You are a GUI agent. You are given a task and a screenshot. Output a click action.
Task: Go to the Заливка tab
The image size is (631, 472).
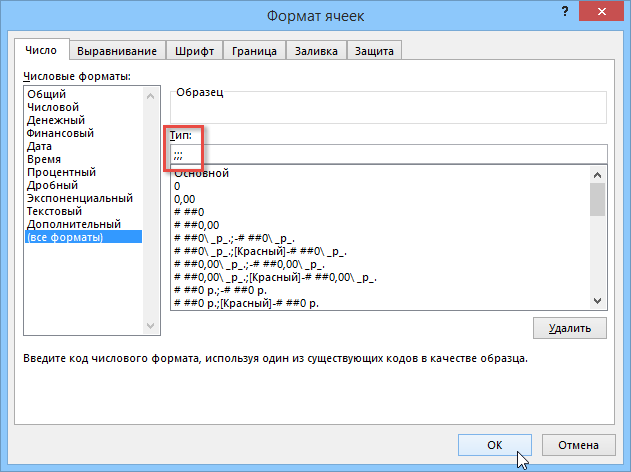click(316, 51)
